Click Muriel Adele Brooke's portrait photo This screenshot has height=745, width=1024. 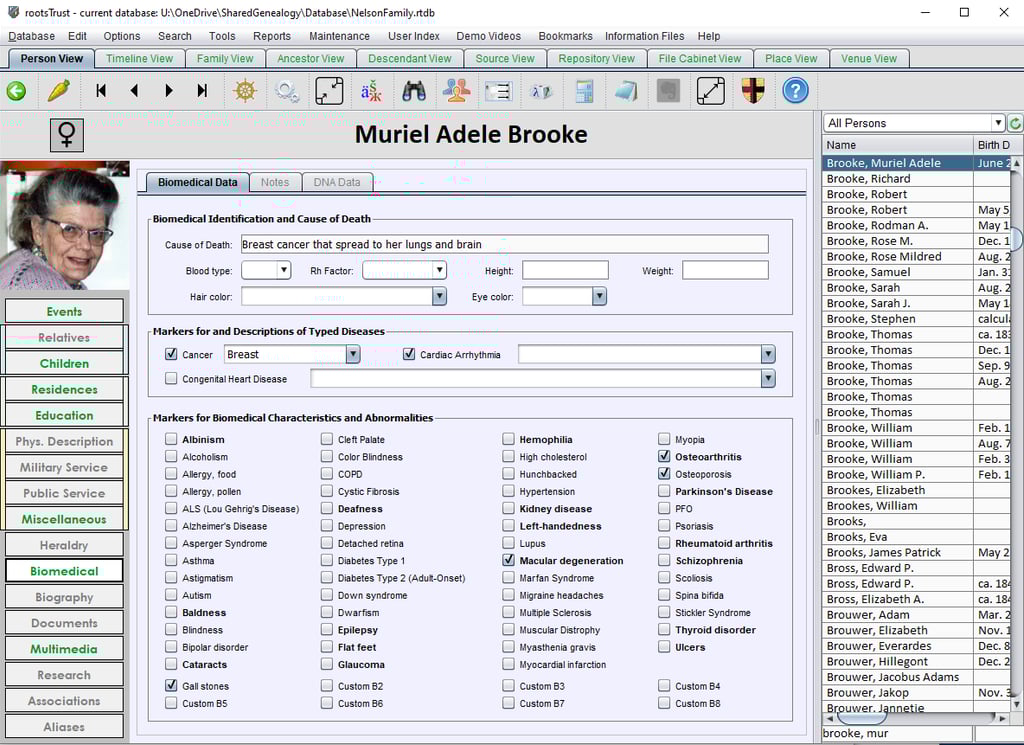coord(65,225)
